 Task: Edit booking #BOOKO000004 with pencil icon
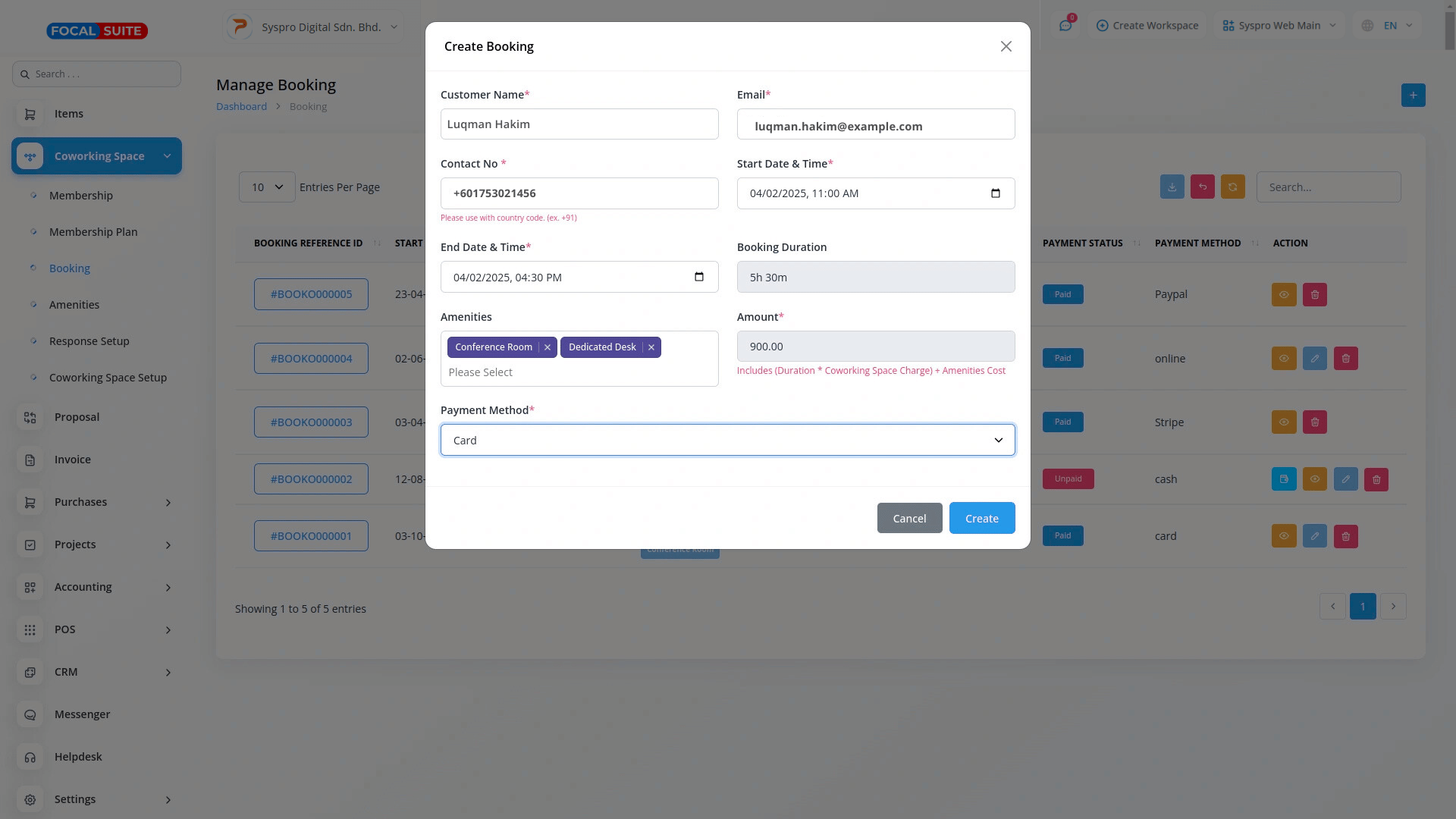pos(1315,359)
